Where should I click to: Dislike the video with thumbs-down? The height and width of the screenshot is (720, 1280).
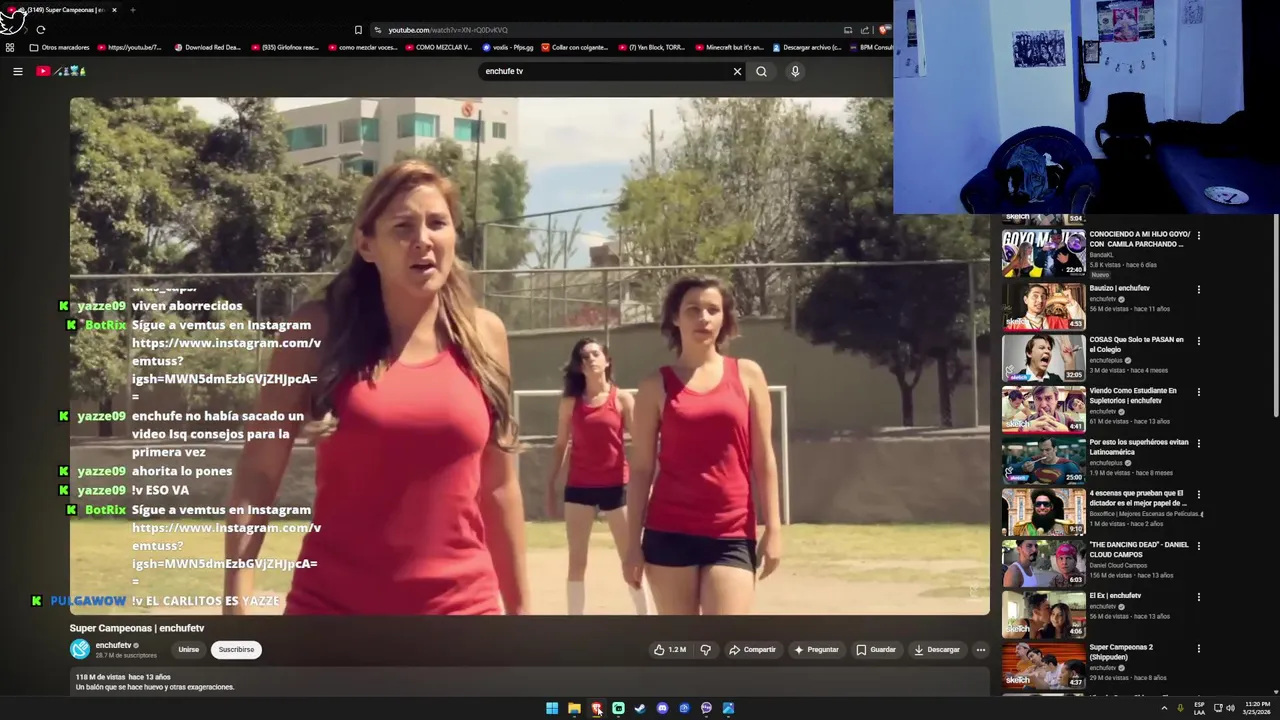tap(706, 650)
